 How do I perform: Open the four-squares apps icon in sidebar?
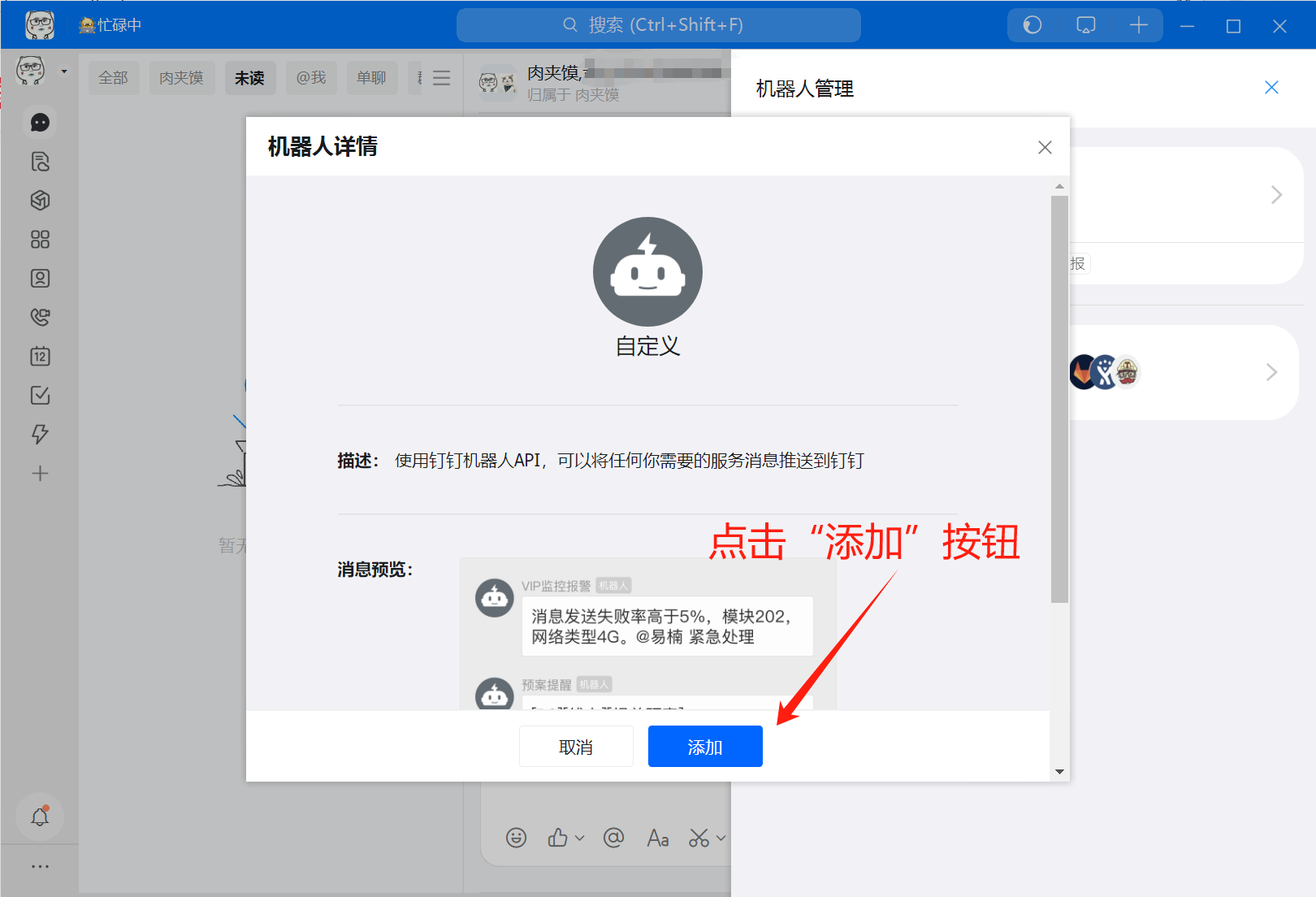40,240
